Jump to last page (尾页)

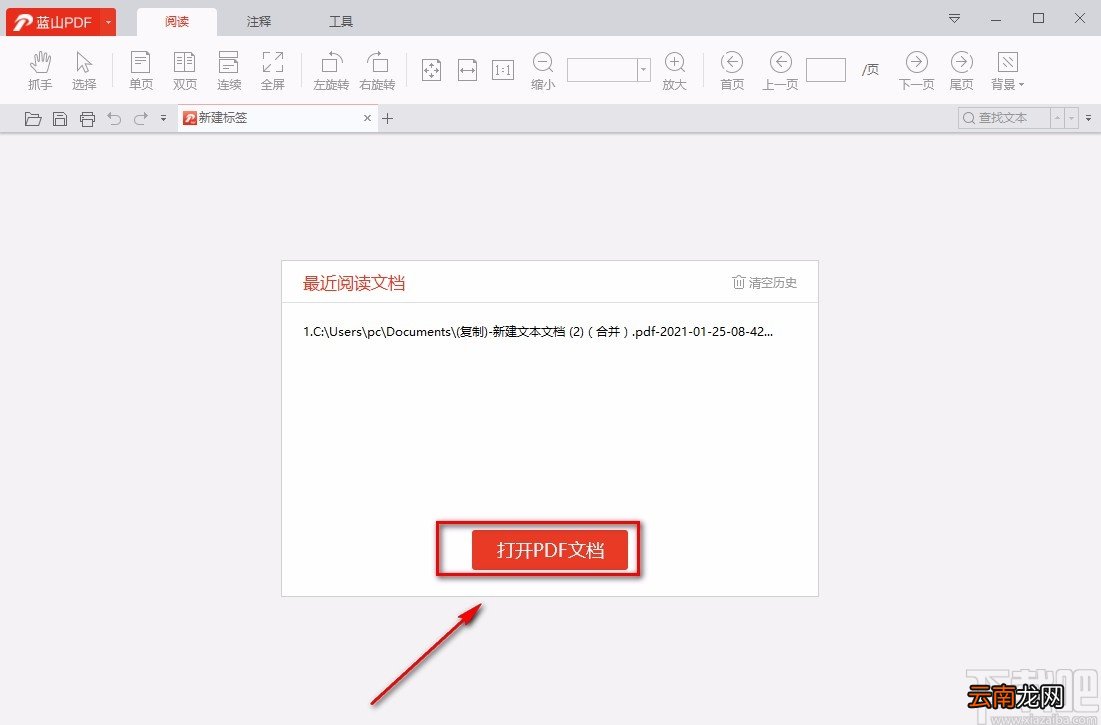(x=961, y=70)
